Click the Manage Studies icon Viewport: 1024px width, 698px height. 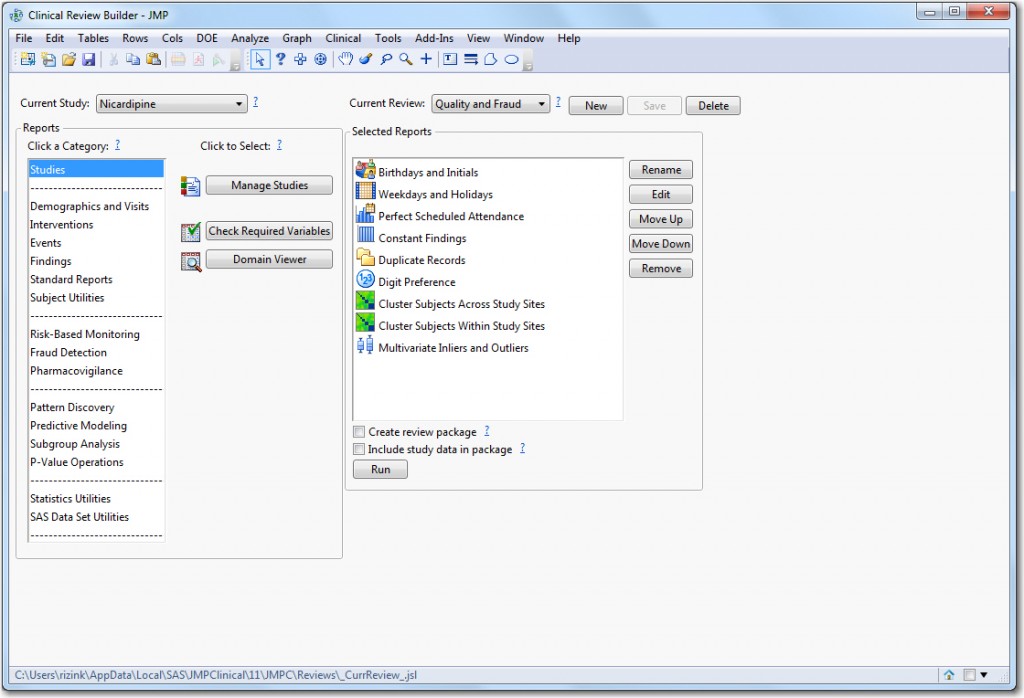pos(191,186)
